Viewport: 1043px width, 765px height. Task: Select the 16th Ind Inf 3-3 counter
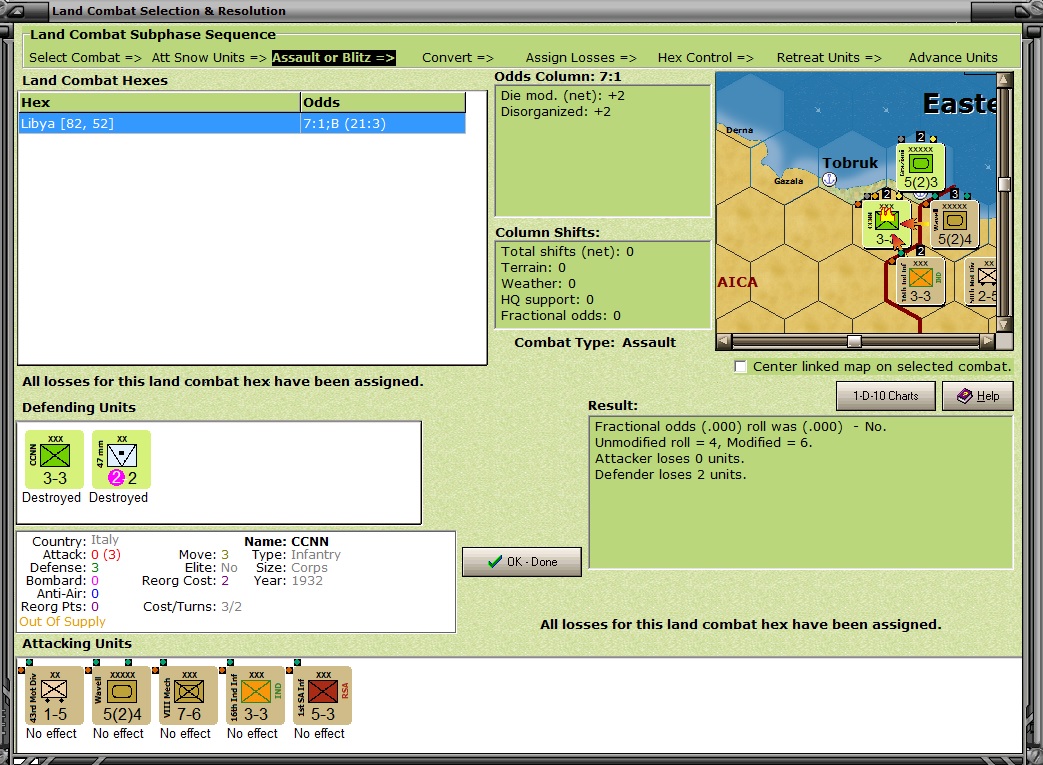[256, 695]
